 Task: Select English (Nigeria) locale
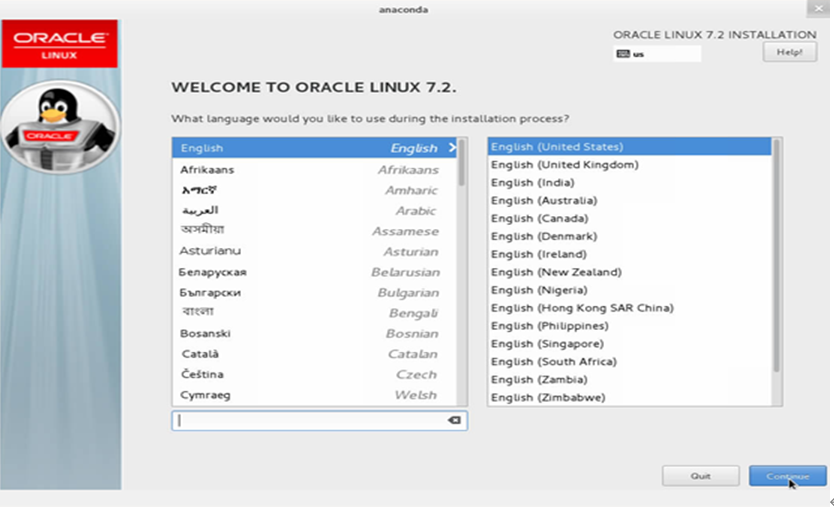point(630,290)
